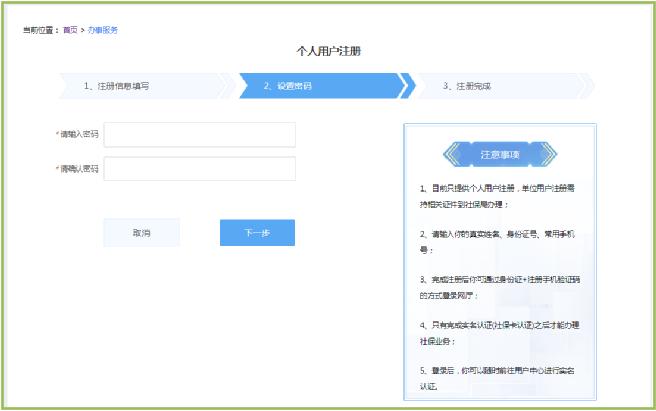Click the 下一步 next button
The height and width of the screenshot is (411, 656).
(257, 232)
